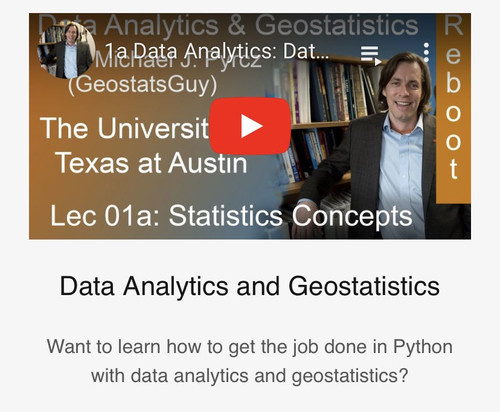Click the white triangle inside the red play button
Viewport: 500px width, 412px height.
252,126
